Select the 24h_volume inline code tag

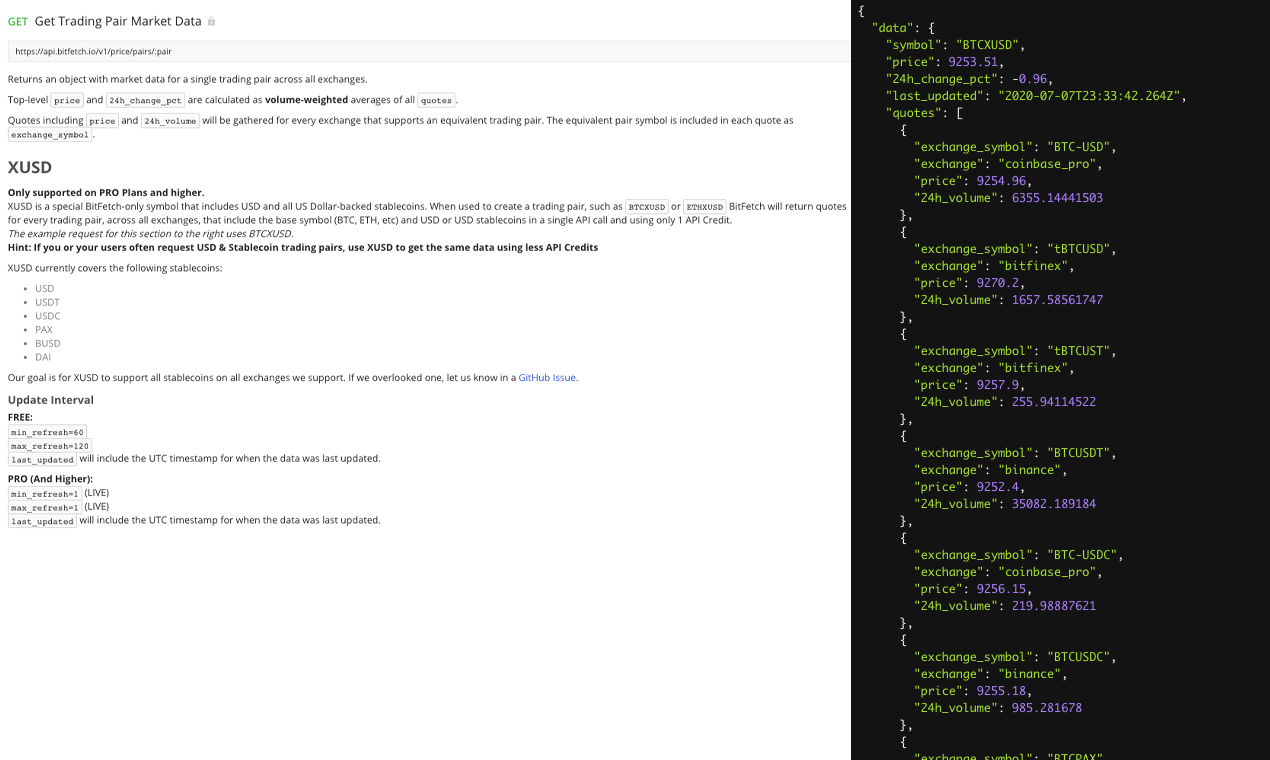click(x=170, y=121)
